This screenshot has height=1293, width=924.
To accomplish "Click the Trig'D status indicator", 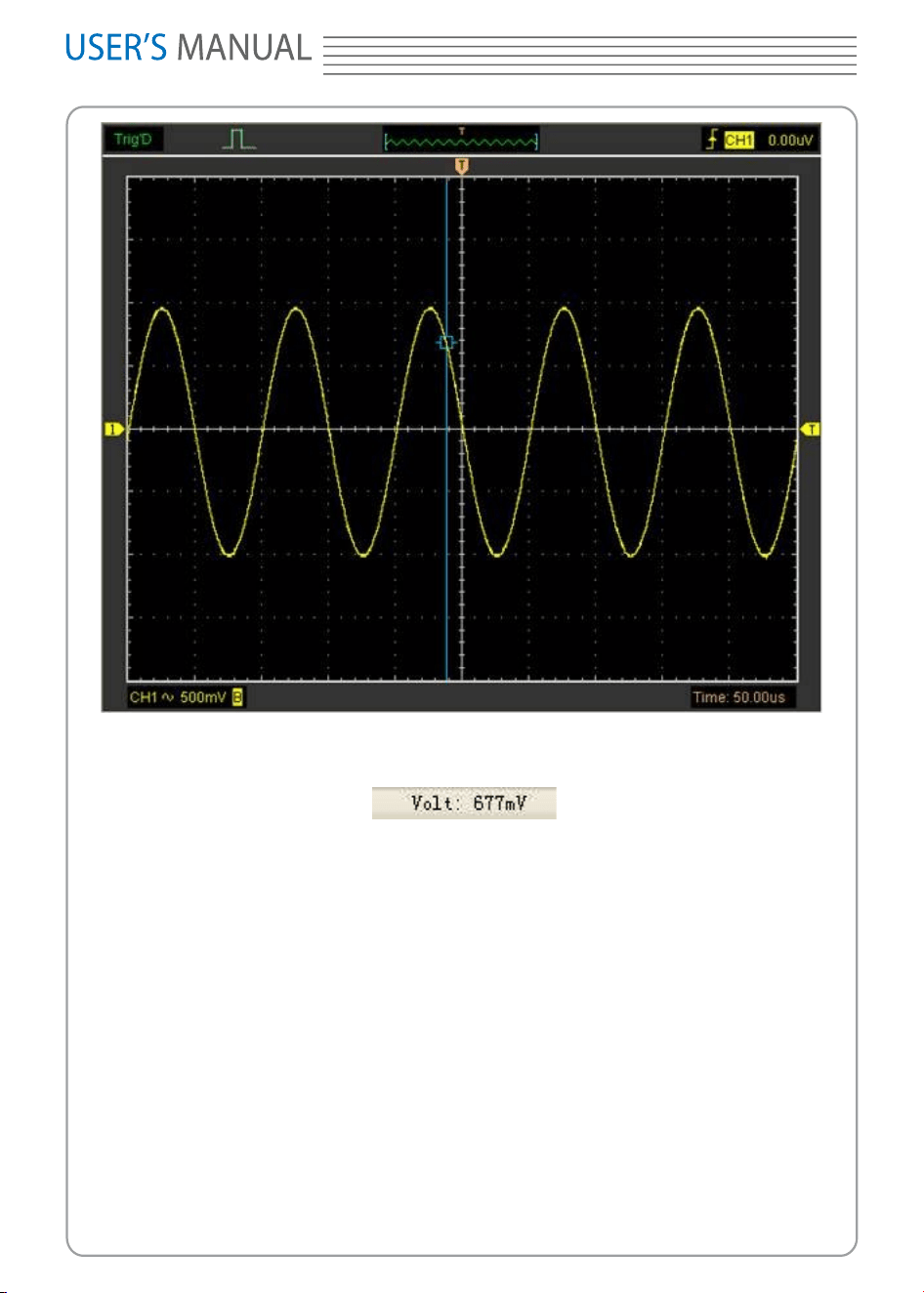I will (x=133, y=140).
